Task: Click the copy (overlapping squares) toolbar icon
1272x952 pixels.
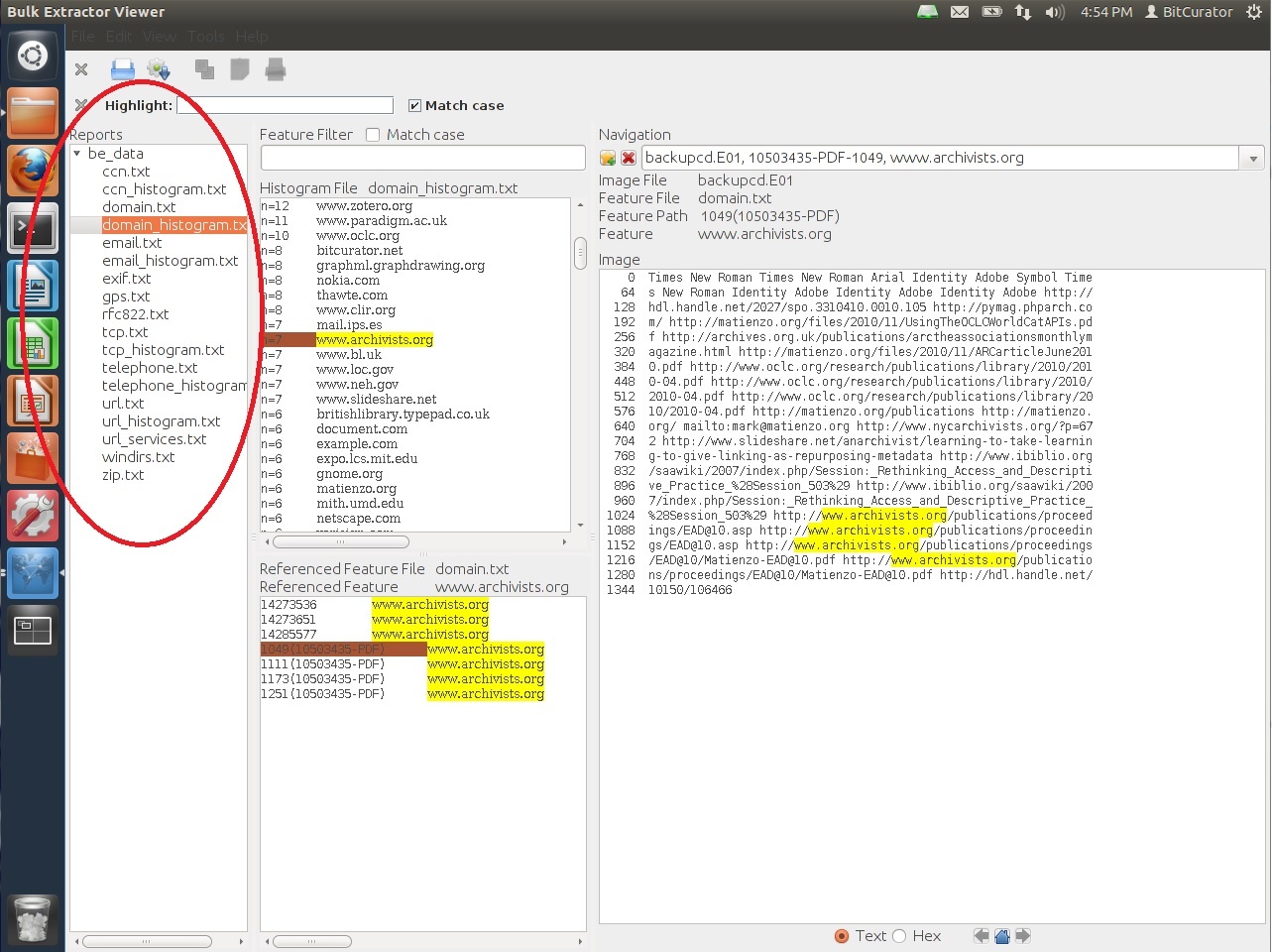Action: (204, 69)
